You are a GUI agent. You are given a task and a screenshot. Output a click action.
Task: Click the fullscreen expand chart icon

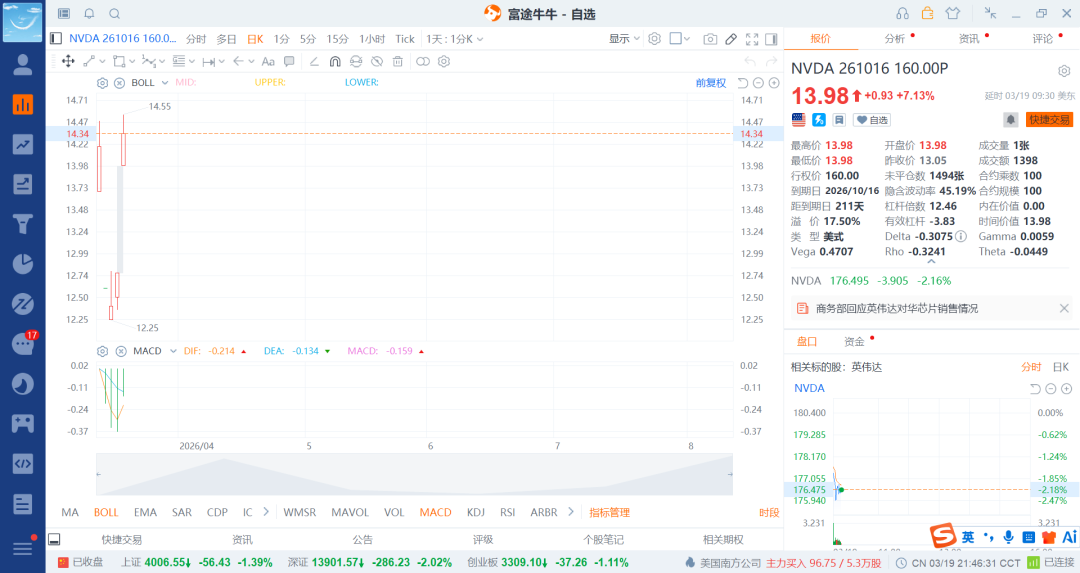click(752, 39)
